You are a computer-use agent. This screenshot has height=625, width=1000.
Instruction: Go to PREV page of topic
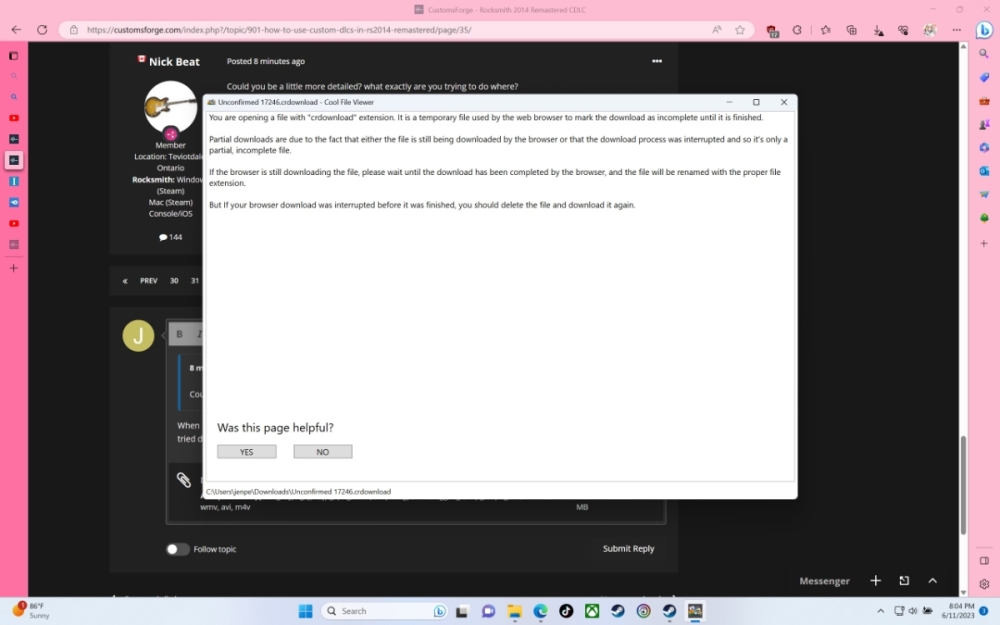click(x=148, y=281)
